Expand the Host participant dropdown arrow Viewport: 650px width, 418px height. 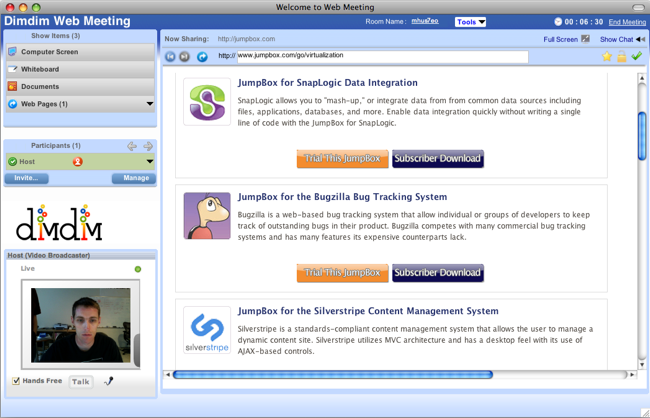(x=150, y=161)
